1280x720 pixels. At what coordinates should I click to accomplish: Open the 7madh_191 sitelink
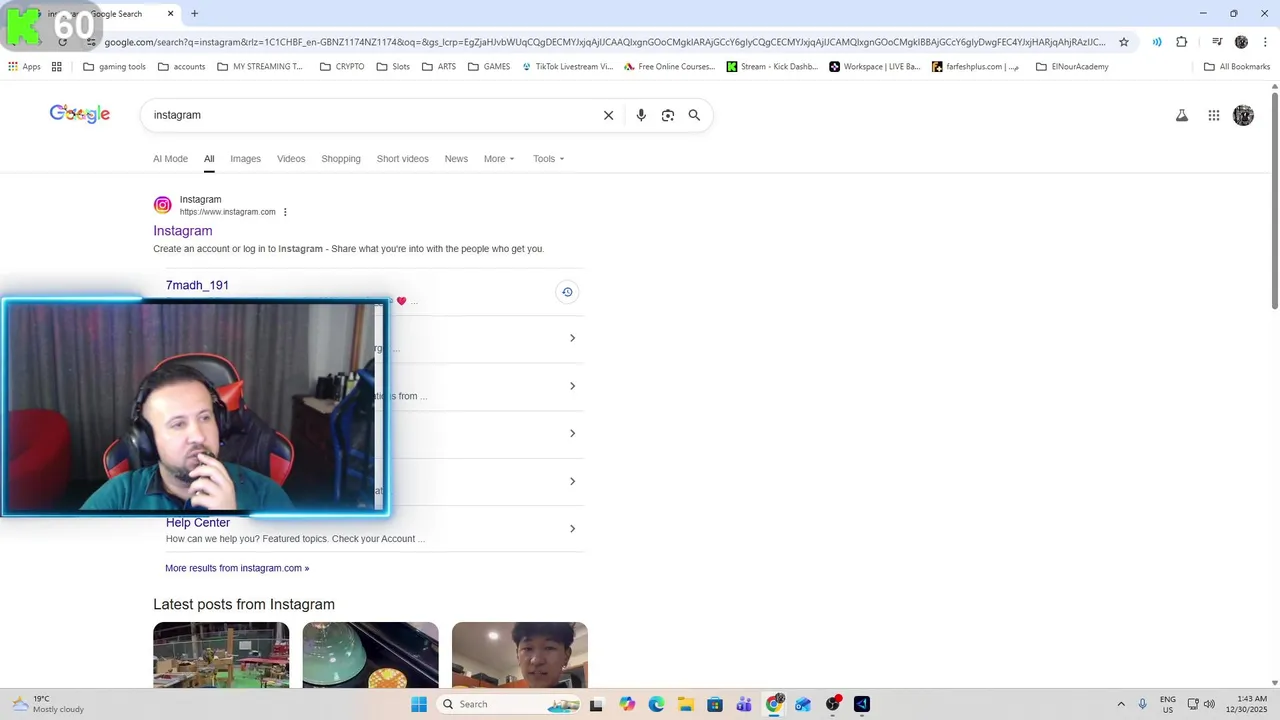[197, 285]
